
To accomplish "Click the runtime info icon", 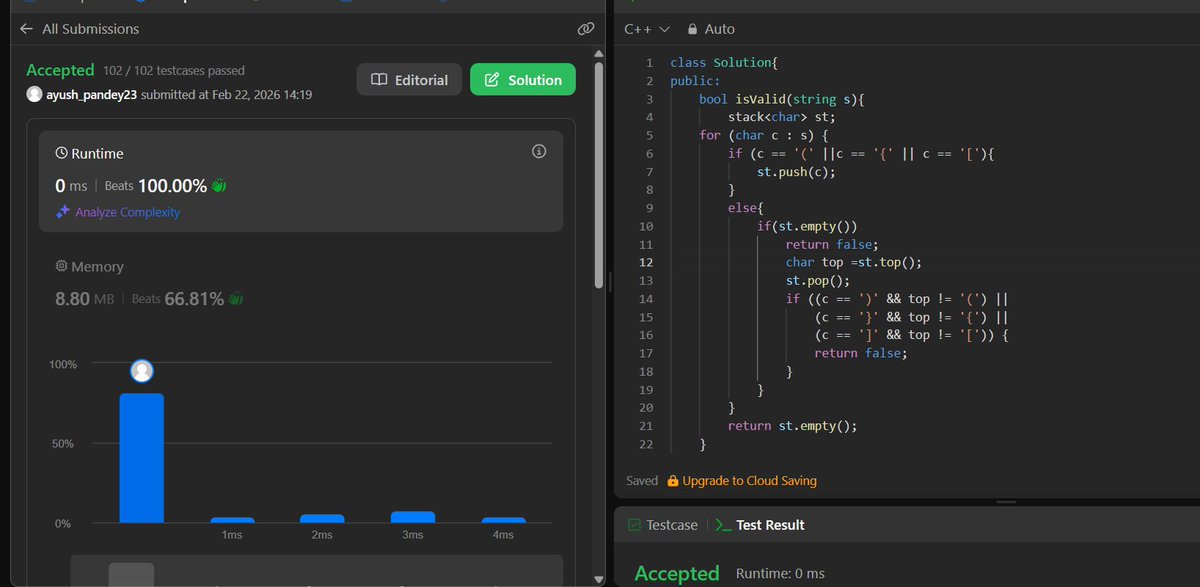I will coord(539,152).
